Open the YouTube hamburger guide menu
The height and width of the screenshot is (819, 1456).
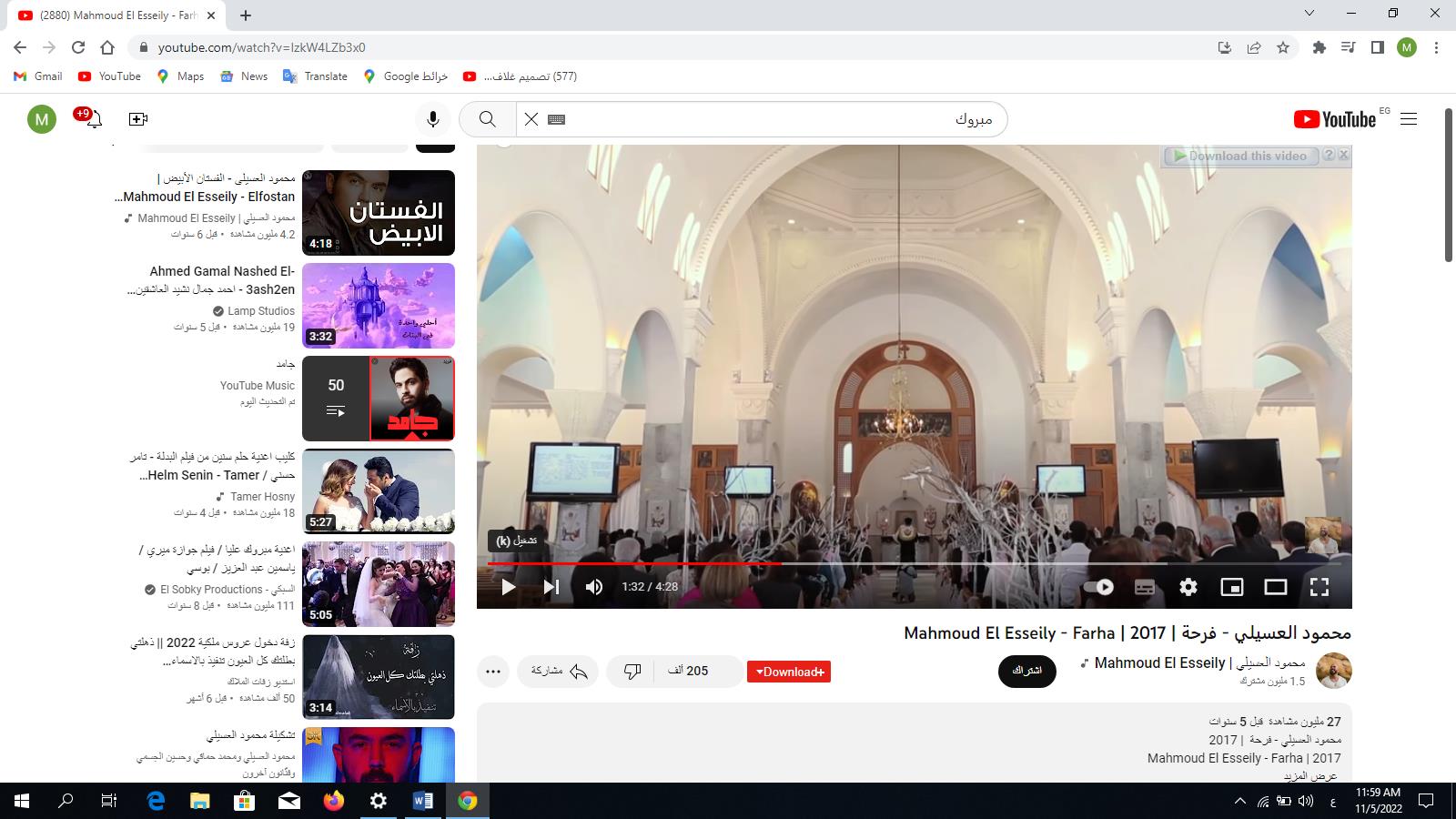tap(1409, 119)
